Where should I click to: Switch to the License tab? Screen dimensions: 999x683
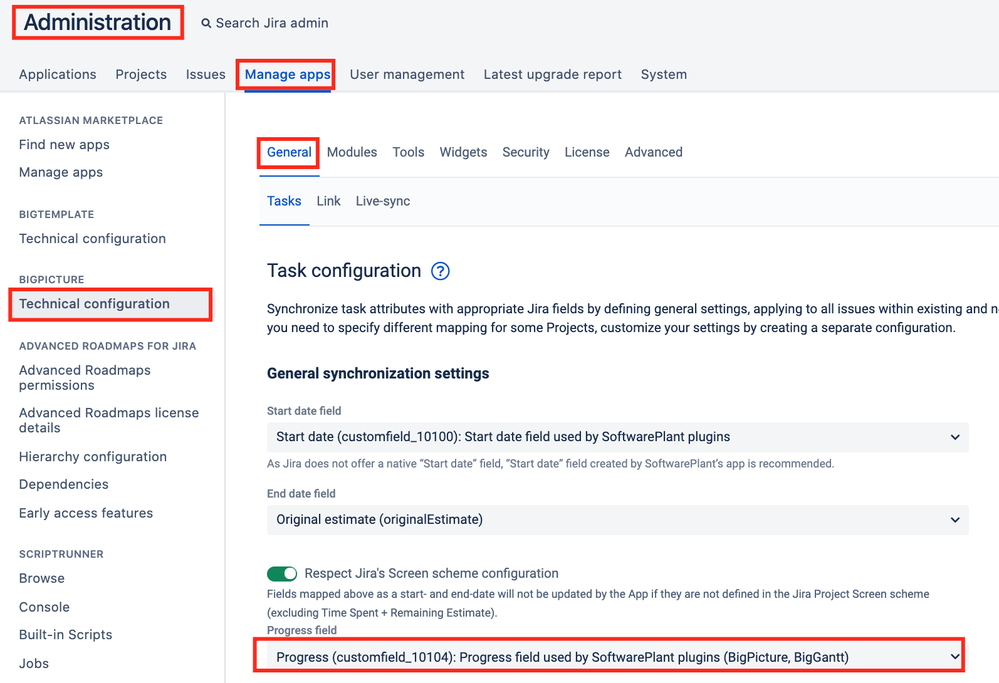pyautogui.click(x=587, y=152)
